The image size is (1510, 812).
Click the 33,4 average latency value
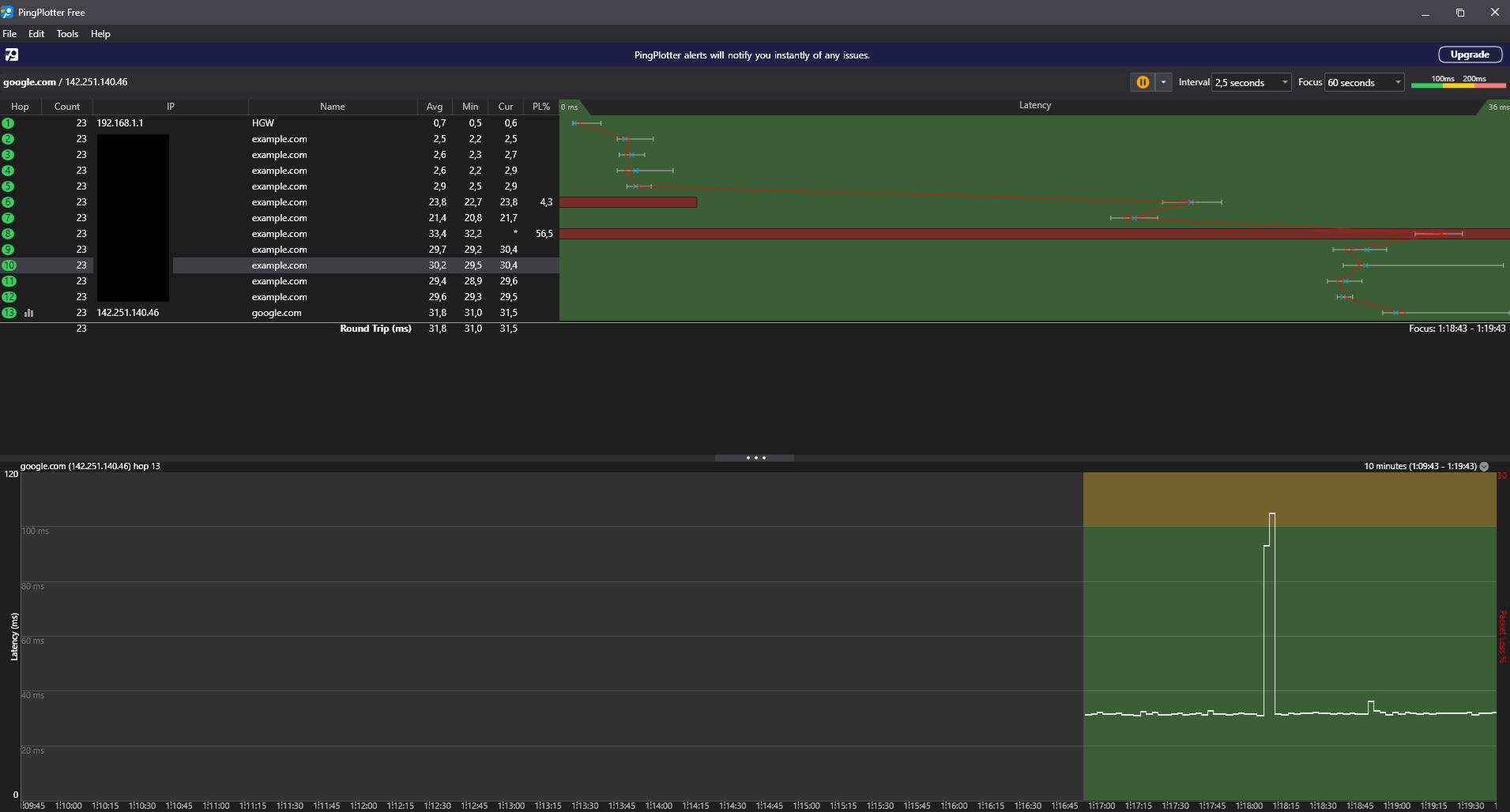[x=438, y=234]
